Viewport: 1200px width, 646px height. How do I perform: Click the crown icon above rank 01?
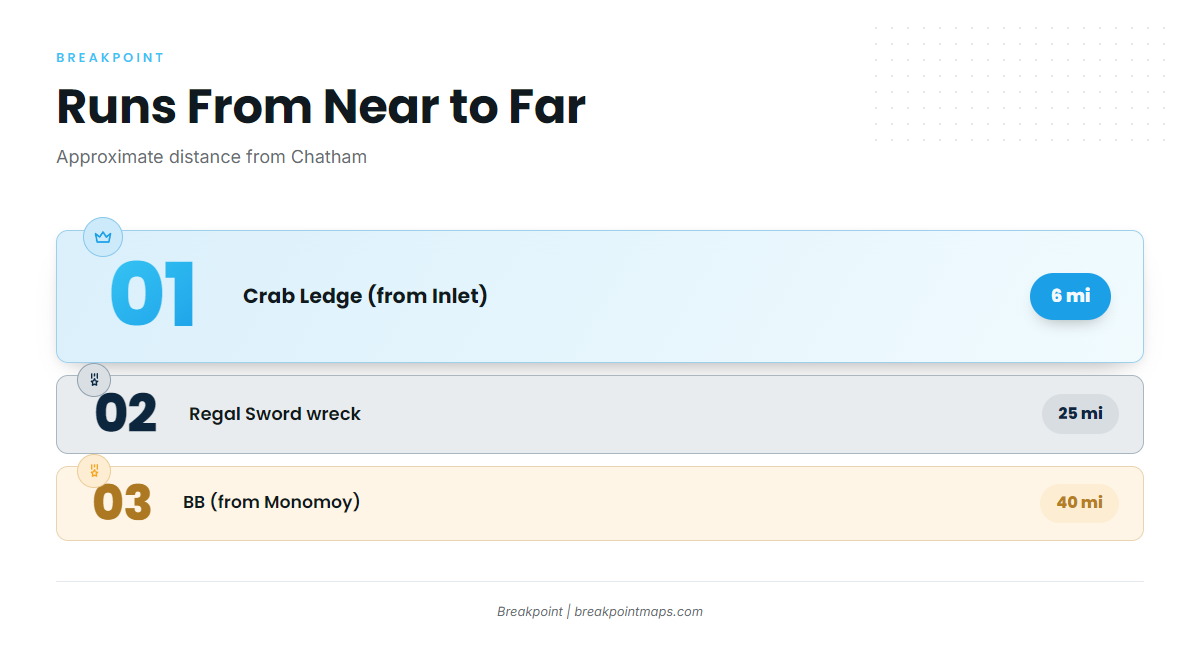coord(103,237)
